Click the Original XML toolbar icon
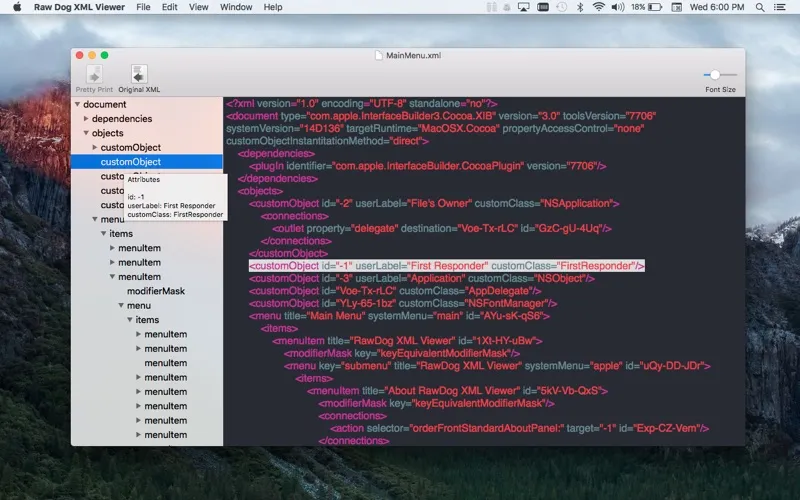800x500 pixels. click(139, 75)
